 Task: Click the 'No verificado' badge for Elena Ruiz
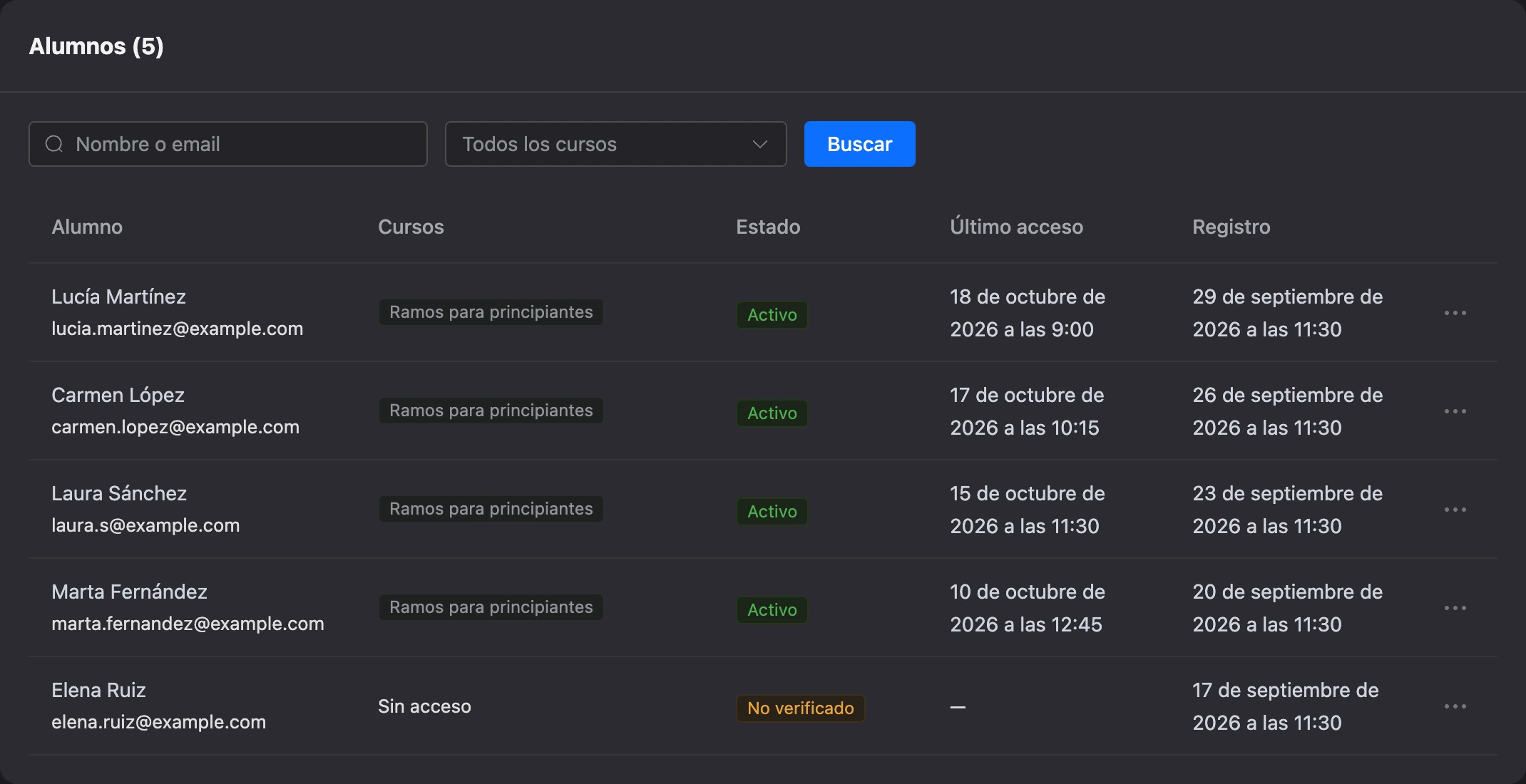click(x=800, y=708)
